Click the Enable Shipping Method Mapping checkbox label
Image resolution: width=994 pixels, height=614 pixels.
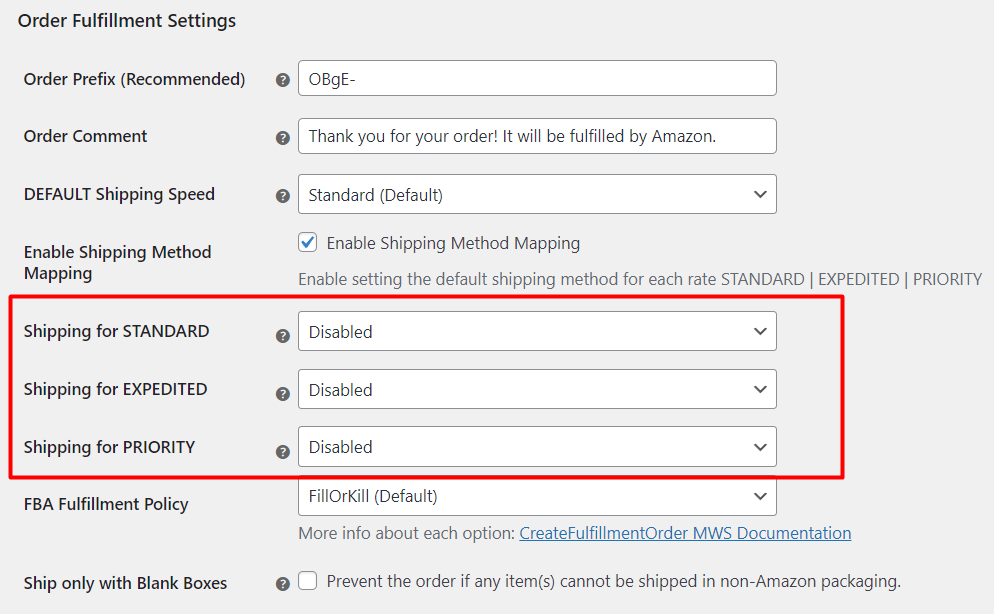pos(453,243)
